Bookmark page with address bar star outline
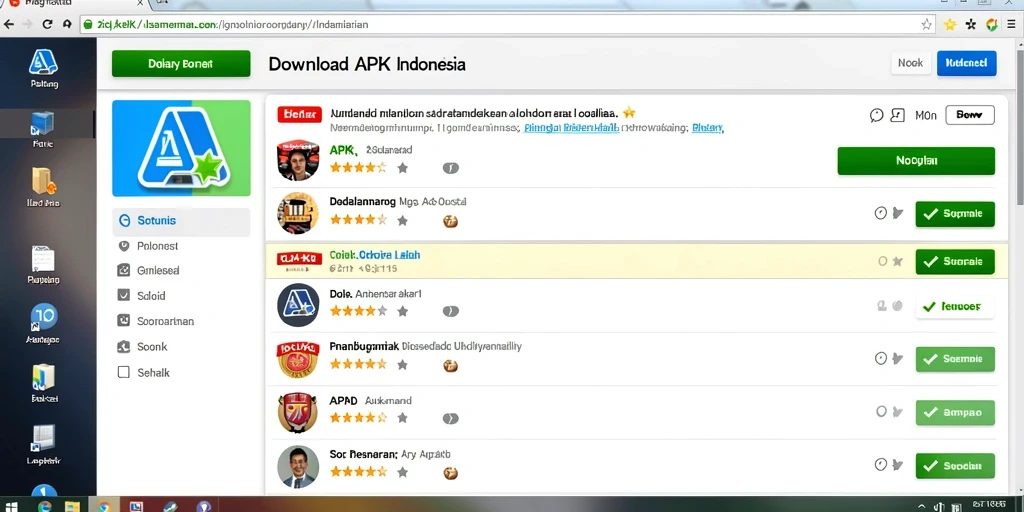This screenshot has width=1024, height=512. 926,24
